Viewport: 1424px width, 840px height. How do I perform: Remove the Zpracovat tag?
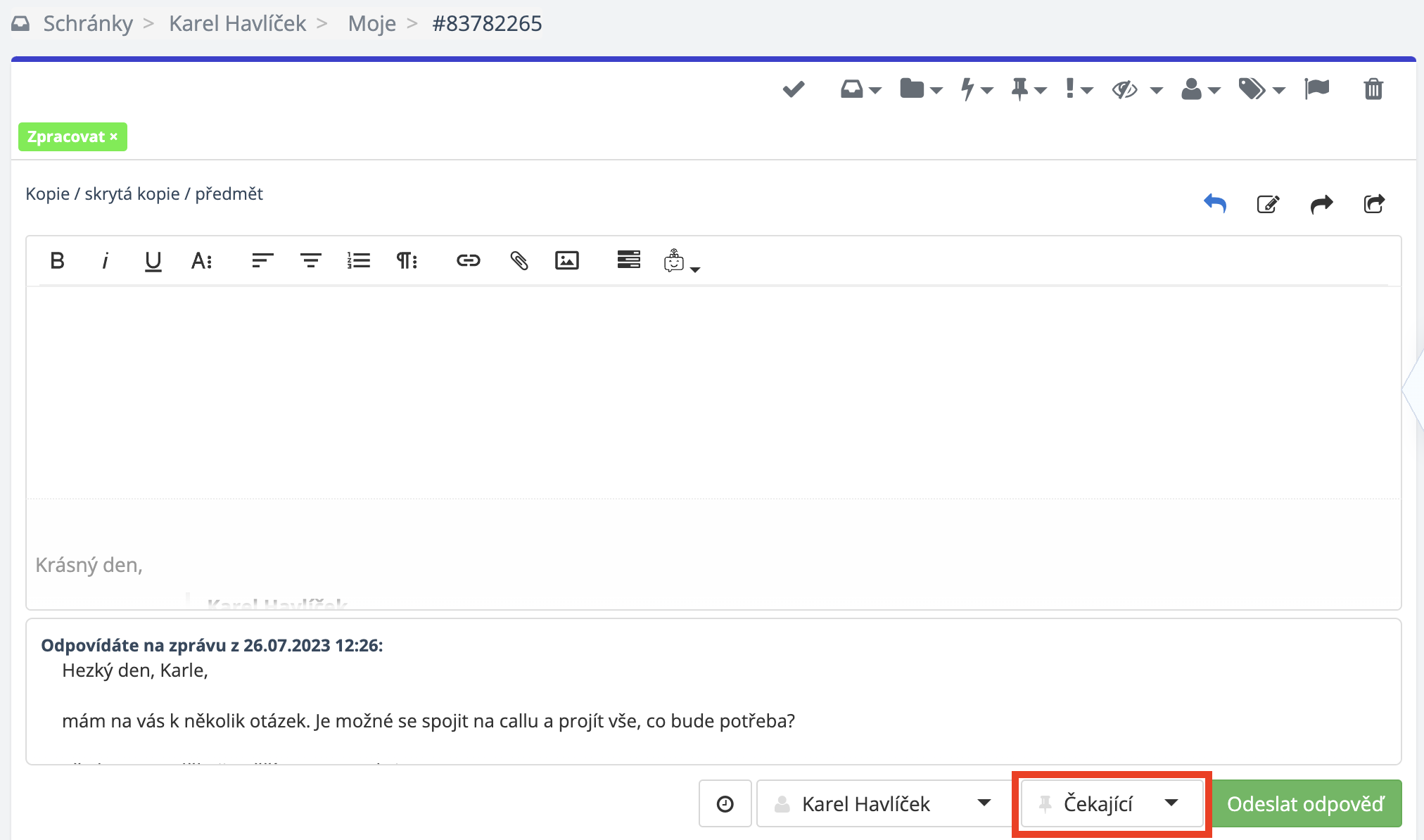click(114, 137)
